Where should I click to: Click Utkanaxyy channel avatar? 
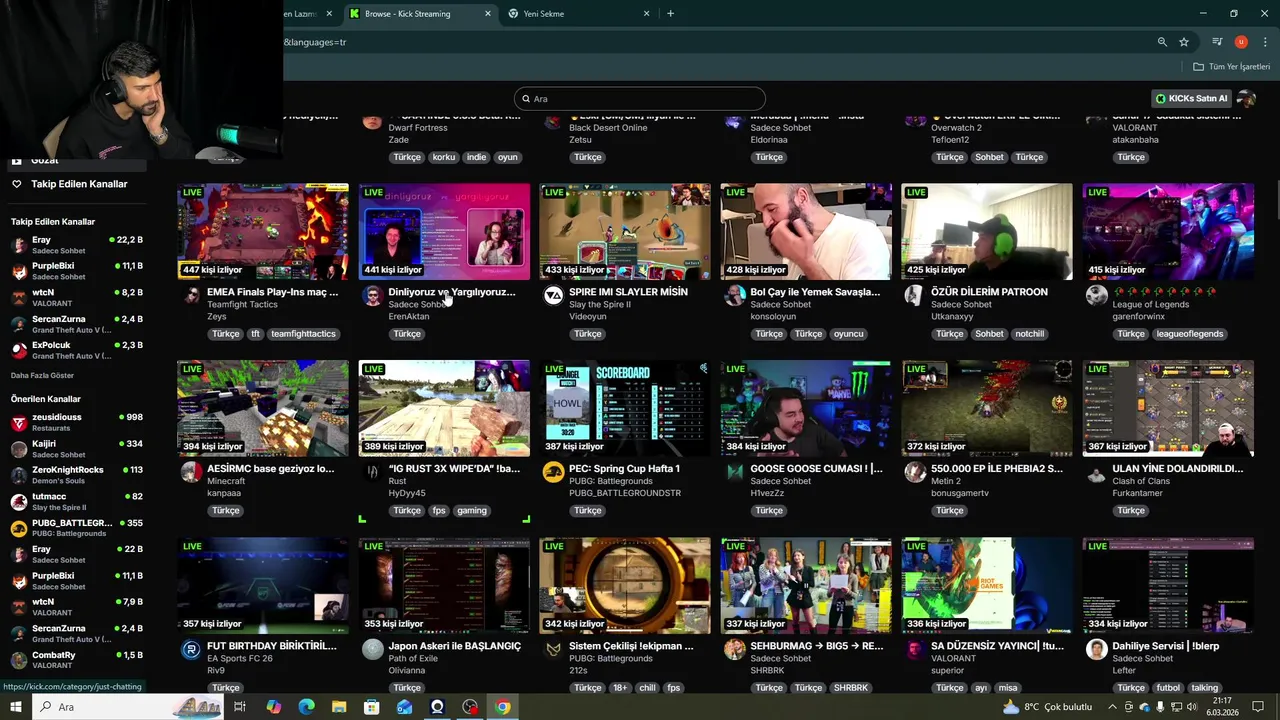click(x=915, y=296)
